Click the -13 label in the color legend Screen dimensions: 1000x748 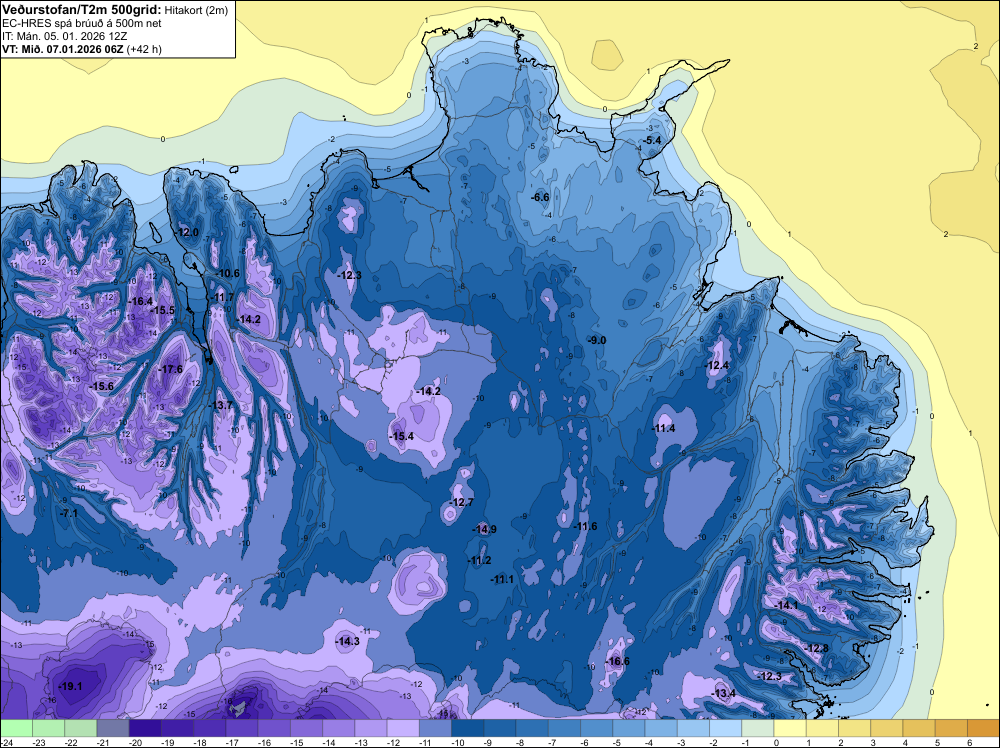362,742
